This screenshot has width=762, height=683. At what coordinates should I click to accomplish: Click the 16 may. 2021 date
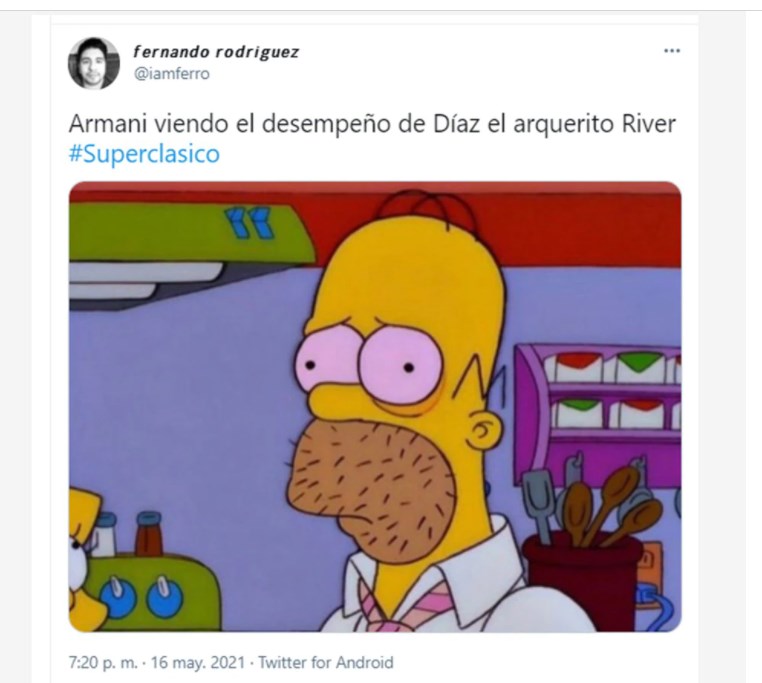click(197, 663)
